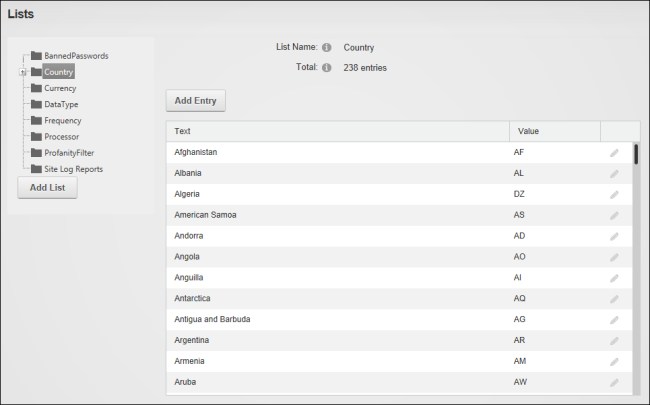
Task: Click the info icon beside List Name
Action: (x=327, y=47)
